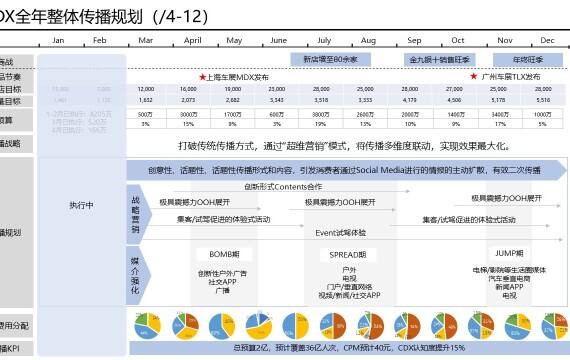Screen dimensions: 570x360
Task: Click the Sep month label on the timeline
Action: pos(414,40)
